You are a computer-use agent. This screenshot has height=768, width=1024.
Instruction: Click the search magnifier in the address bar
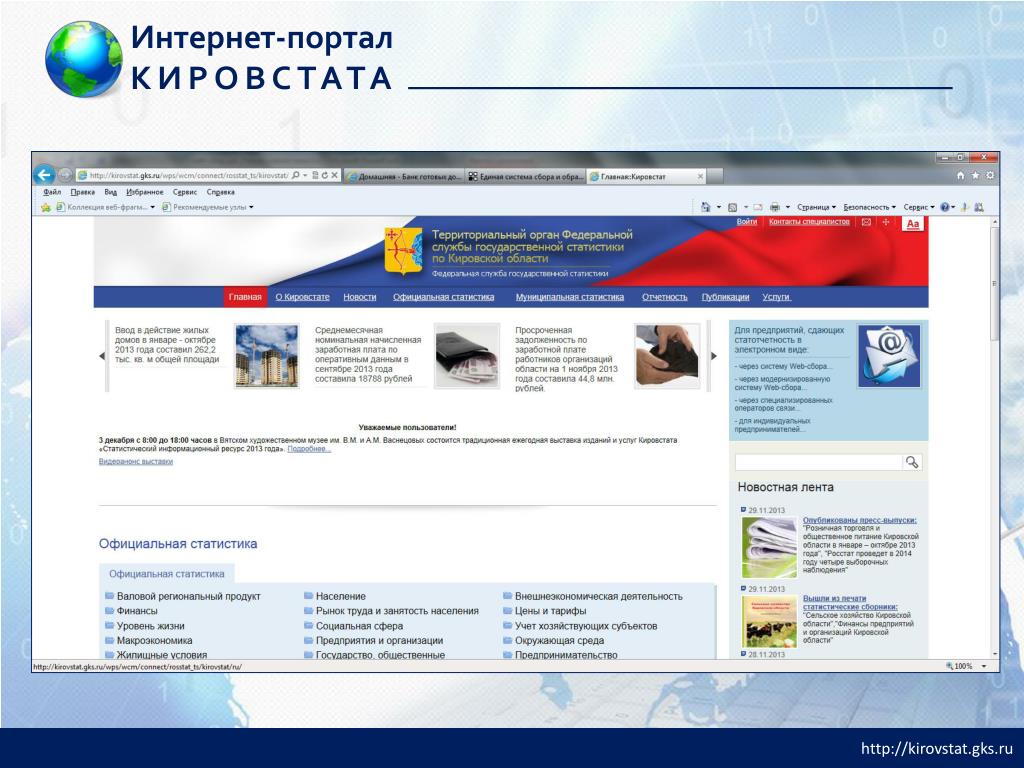click(x=296, y=175)
